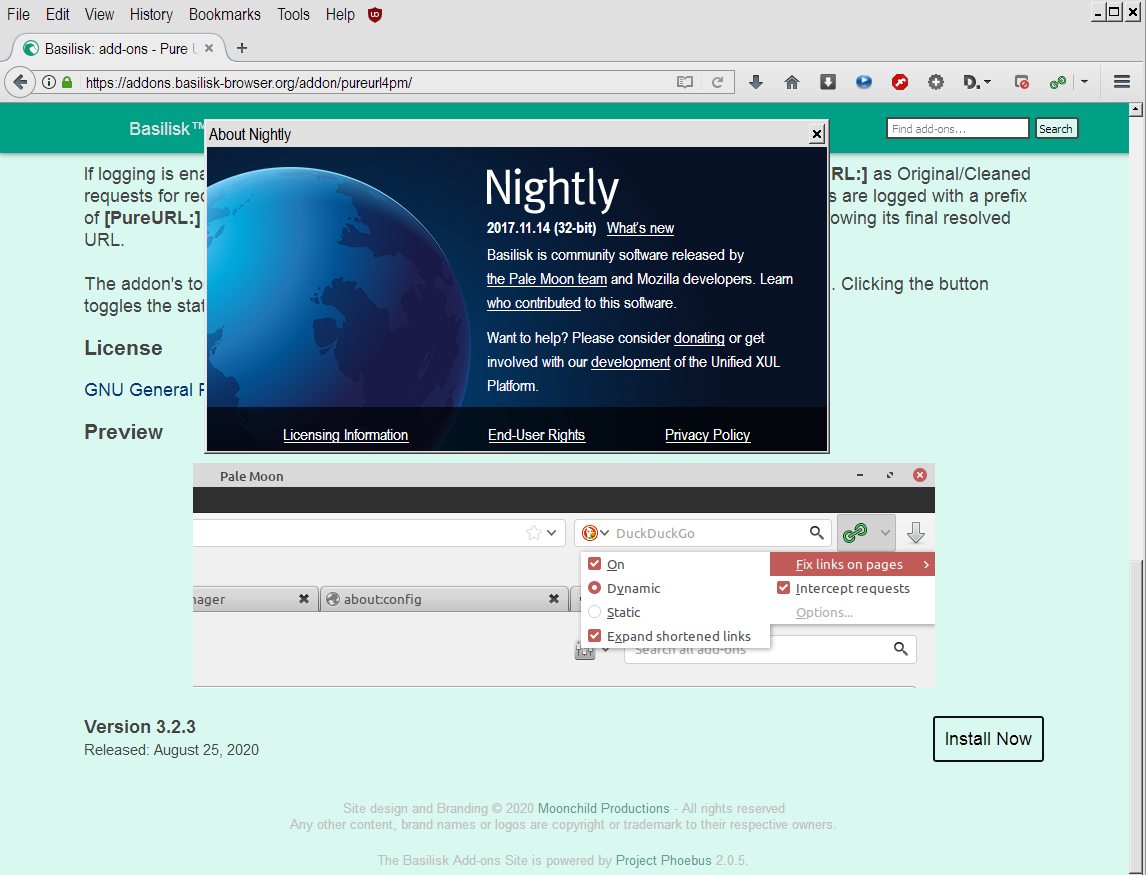Image resolution: width=1146 pixels, height=875 pixels.
Task: Open the green padlock site security info
Action: (67, 83)
